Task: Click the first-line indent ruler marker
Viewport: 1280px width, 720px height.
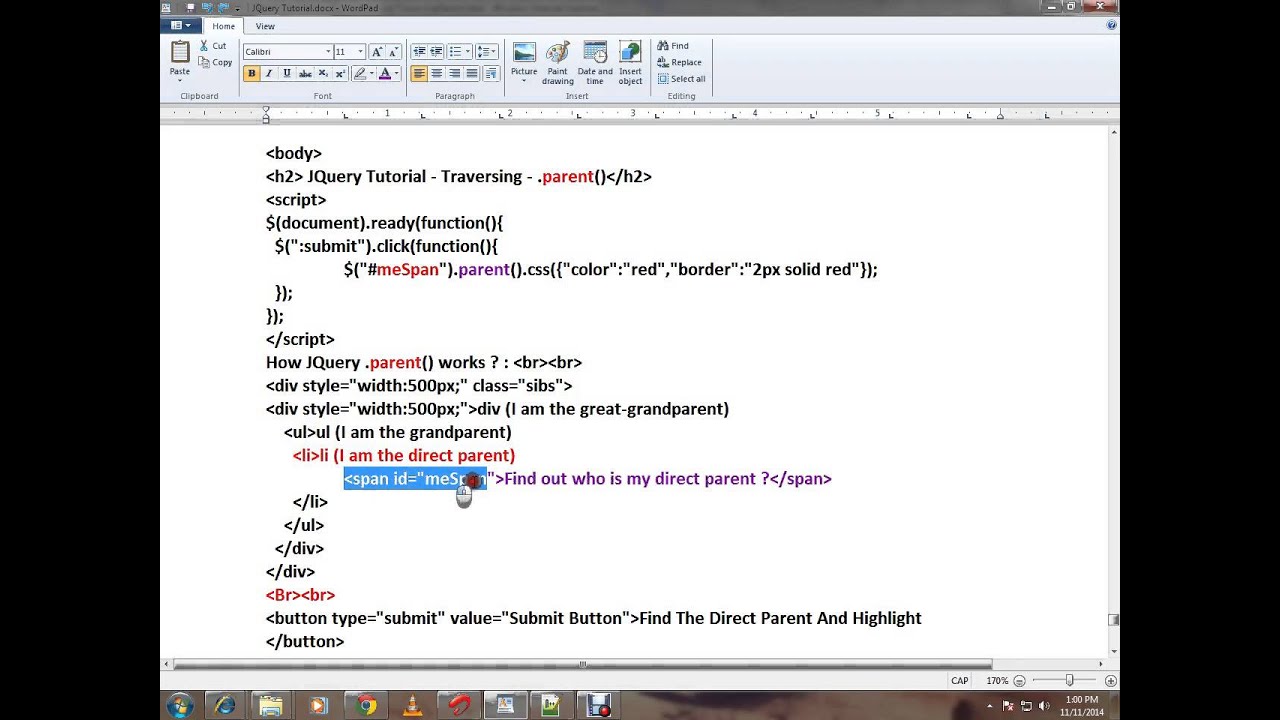Action: (x=265, y=109)
